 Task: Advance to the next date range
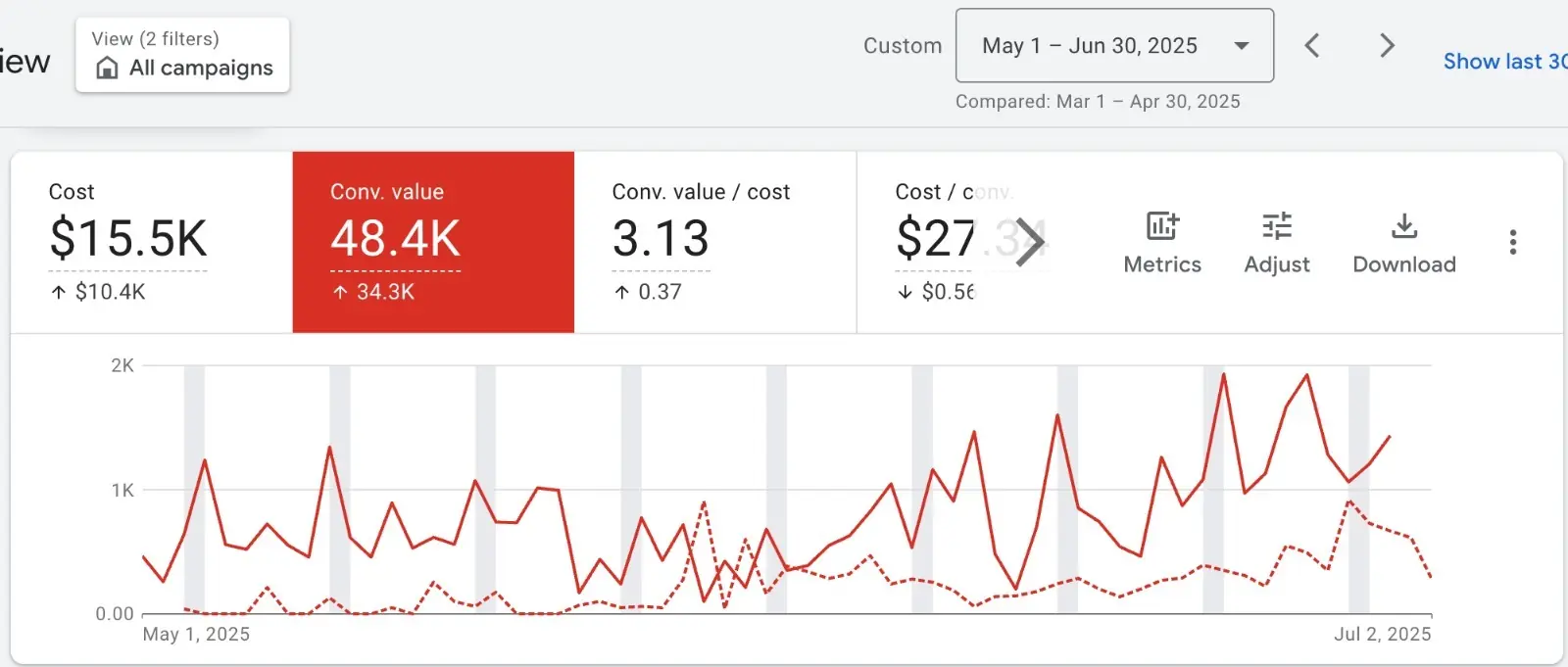(1387, 45)
